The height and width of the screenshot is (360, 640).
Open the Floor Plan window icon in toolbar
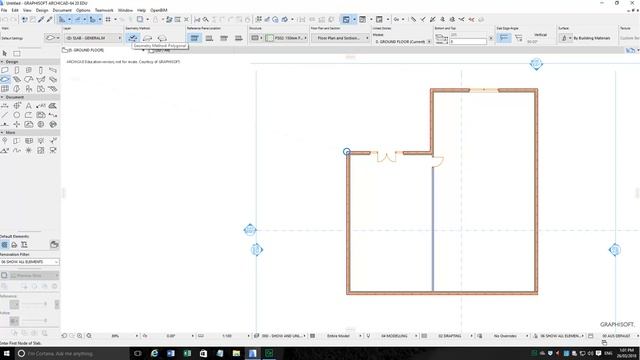pos(346,19)
